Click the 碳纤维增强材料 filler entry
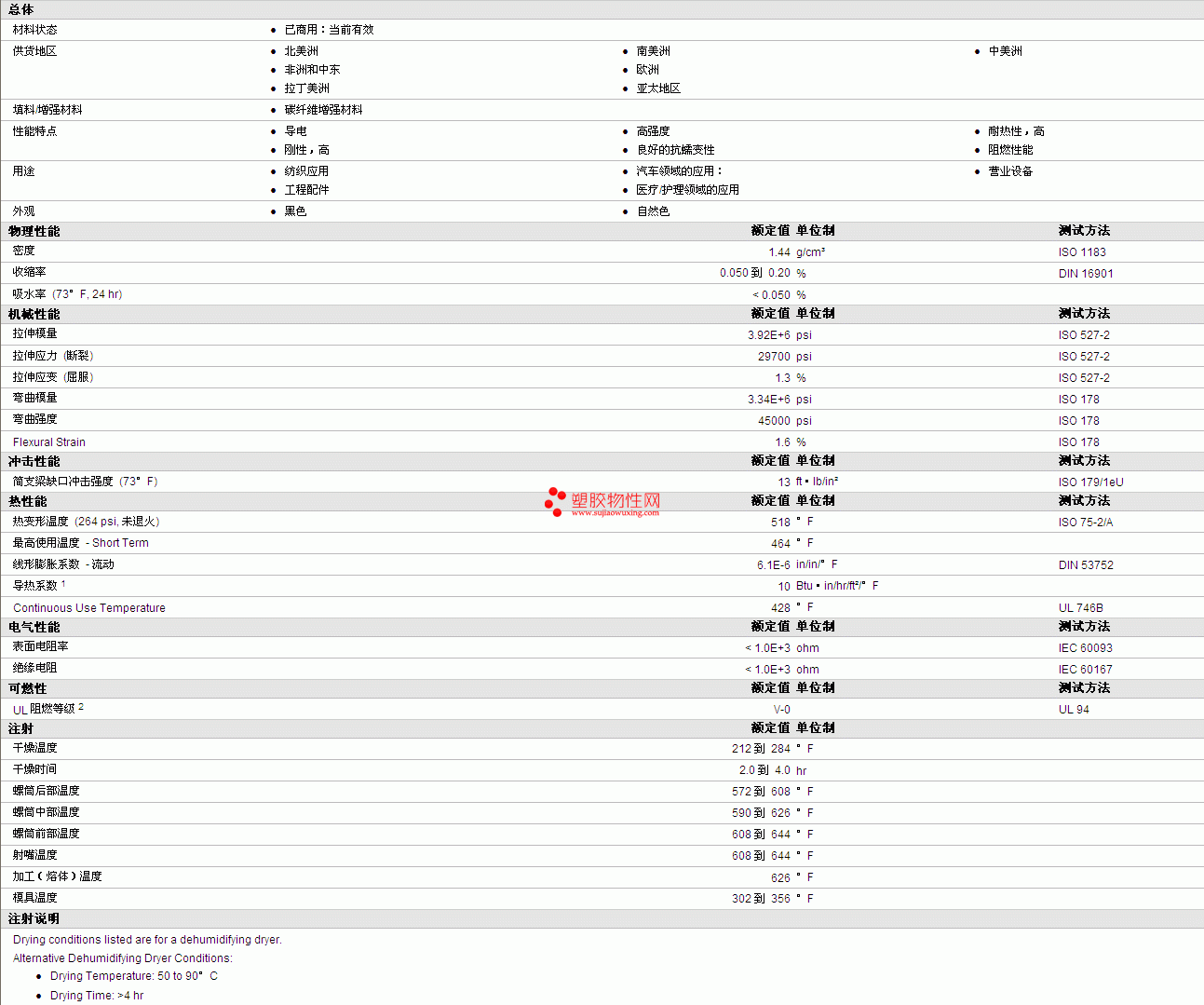This screenshot has width=1204, height=1005. (x=323, y=110)
